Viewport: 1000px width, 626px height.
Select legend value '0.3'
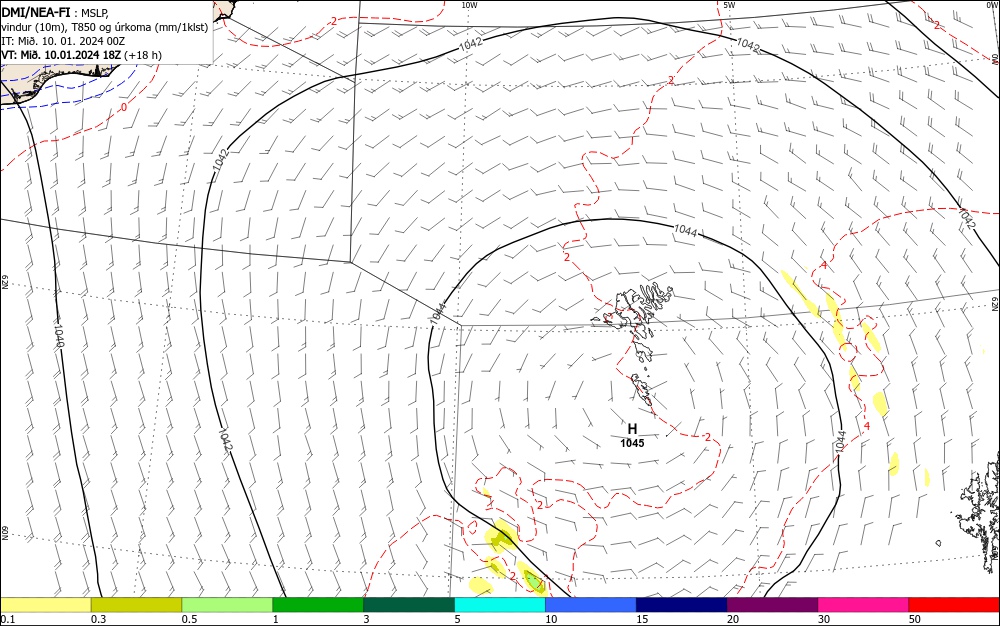[98, 619]
